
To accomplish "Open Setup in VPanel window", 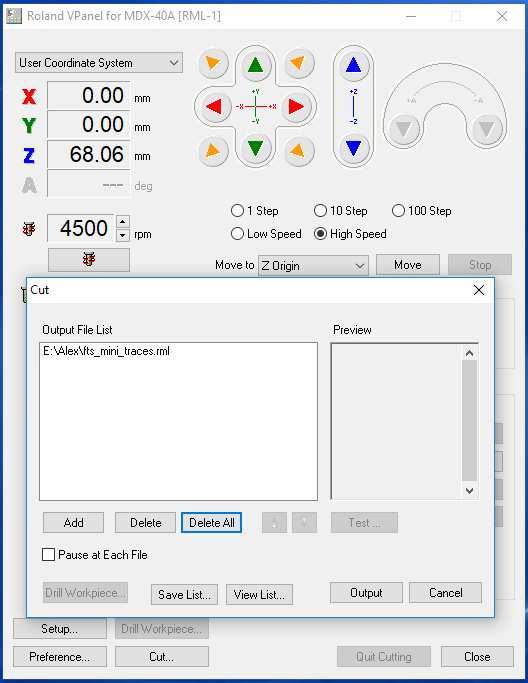I will pos(60,629).
